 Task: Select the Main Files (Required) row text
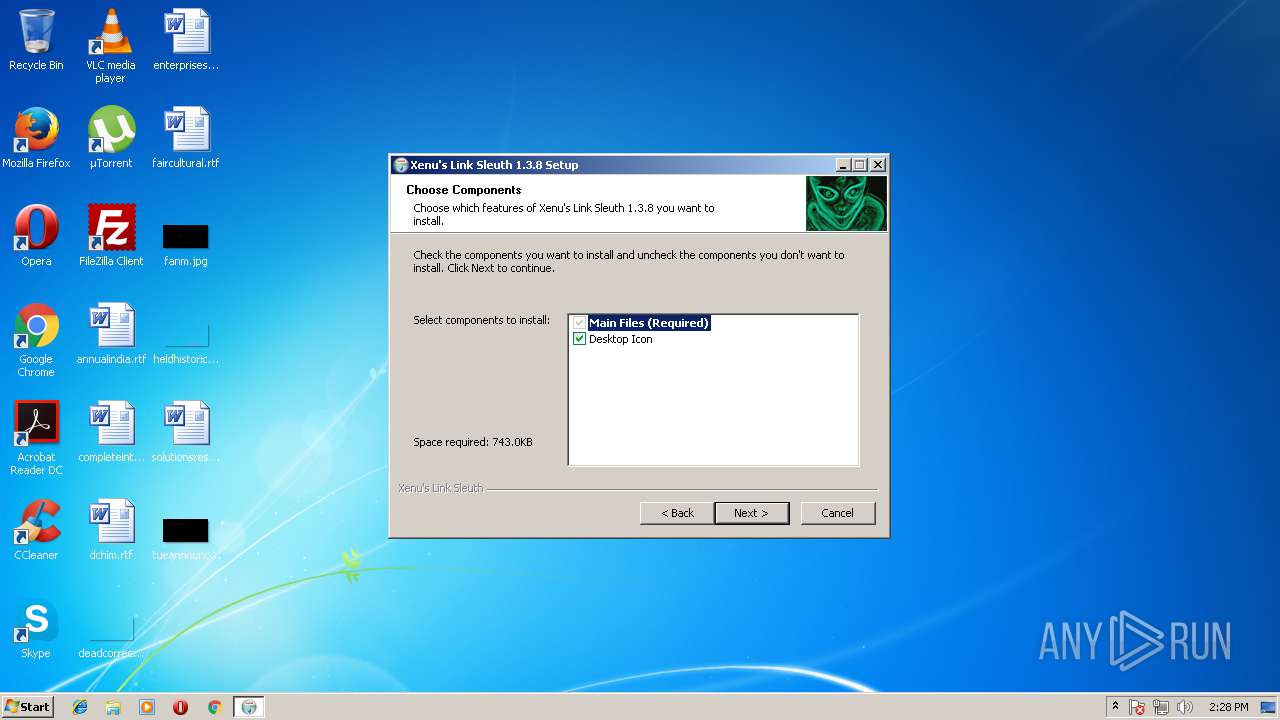[x=648, y=323]
